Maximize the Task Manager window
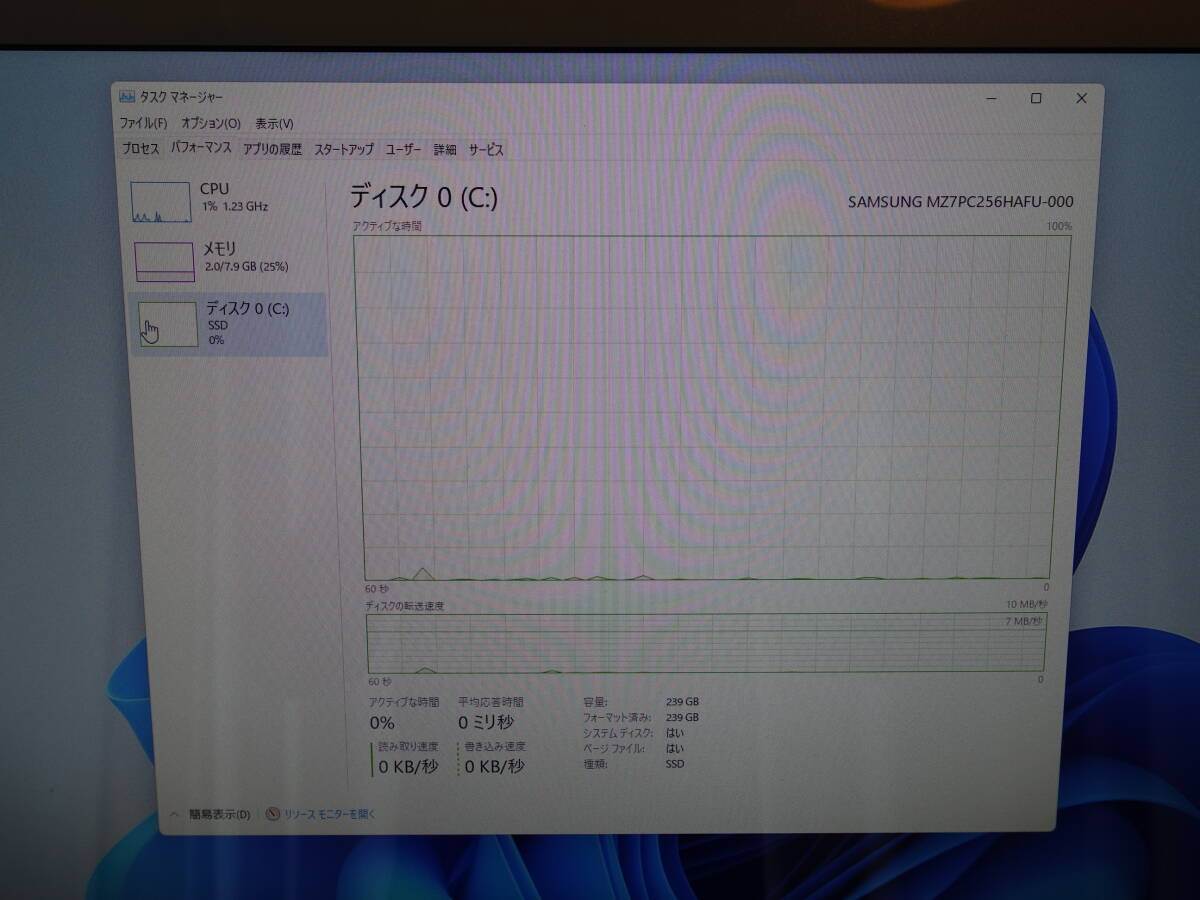The width and height of the screenshot is (1200, 900). click(1036, 98)
